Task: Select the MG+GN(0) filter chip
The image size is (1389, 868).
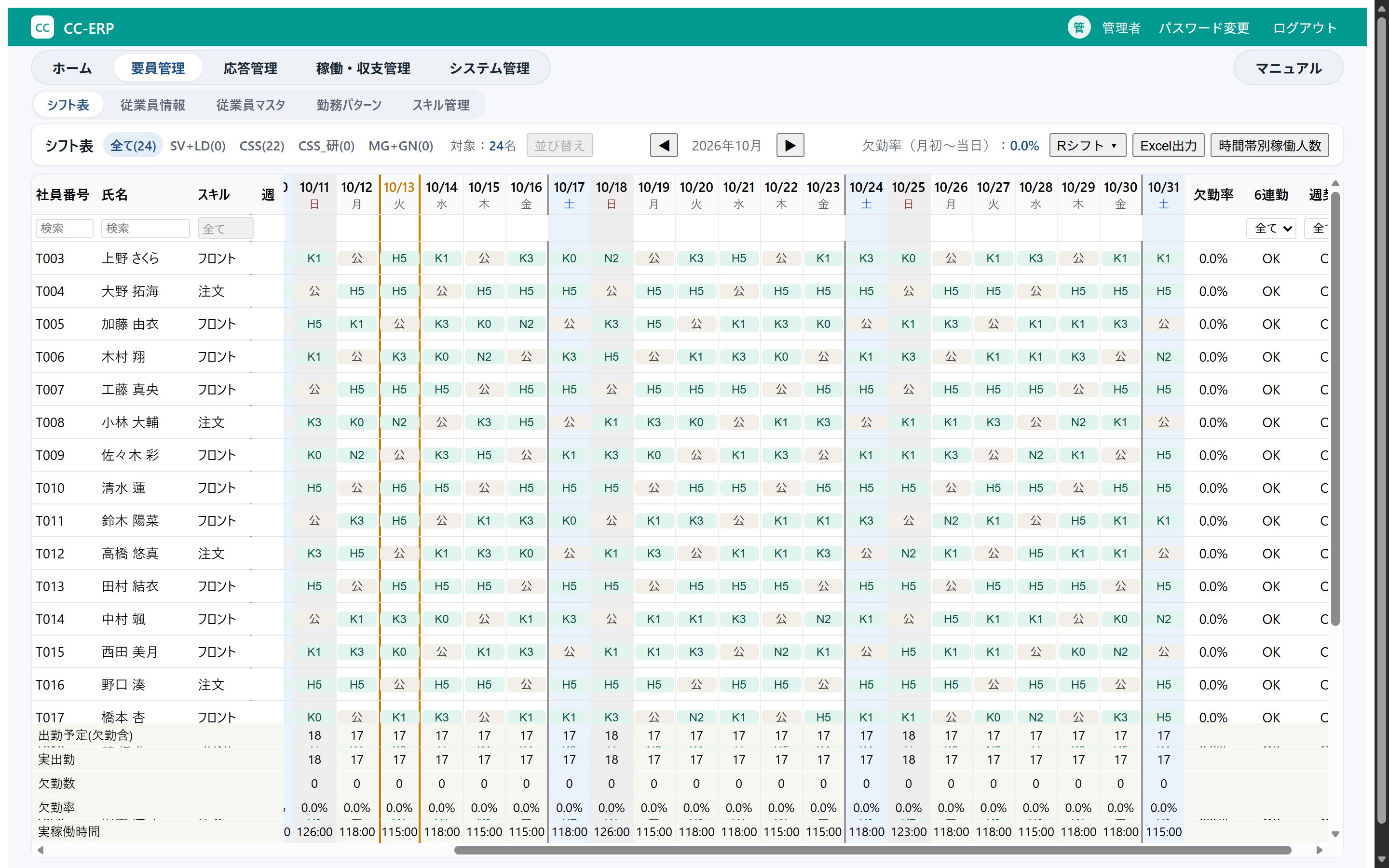Action: click(401, 145)
